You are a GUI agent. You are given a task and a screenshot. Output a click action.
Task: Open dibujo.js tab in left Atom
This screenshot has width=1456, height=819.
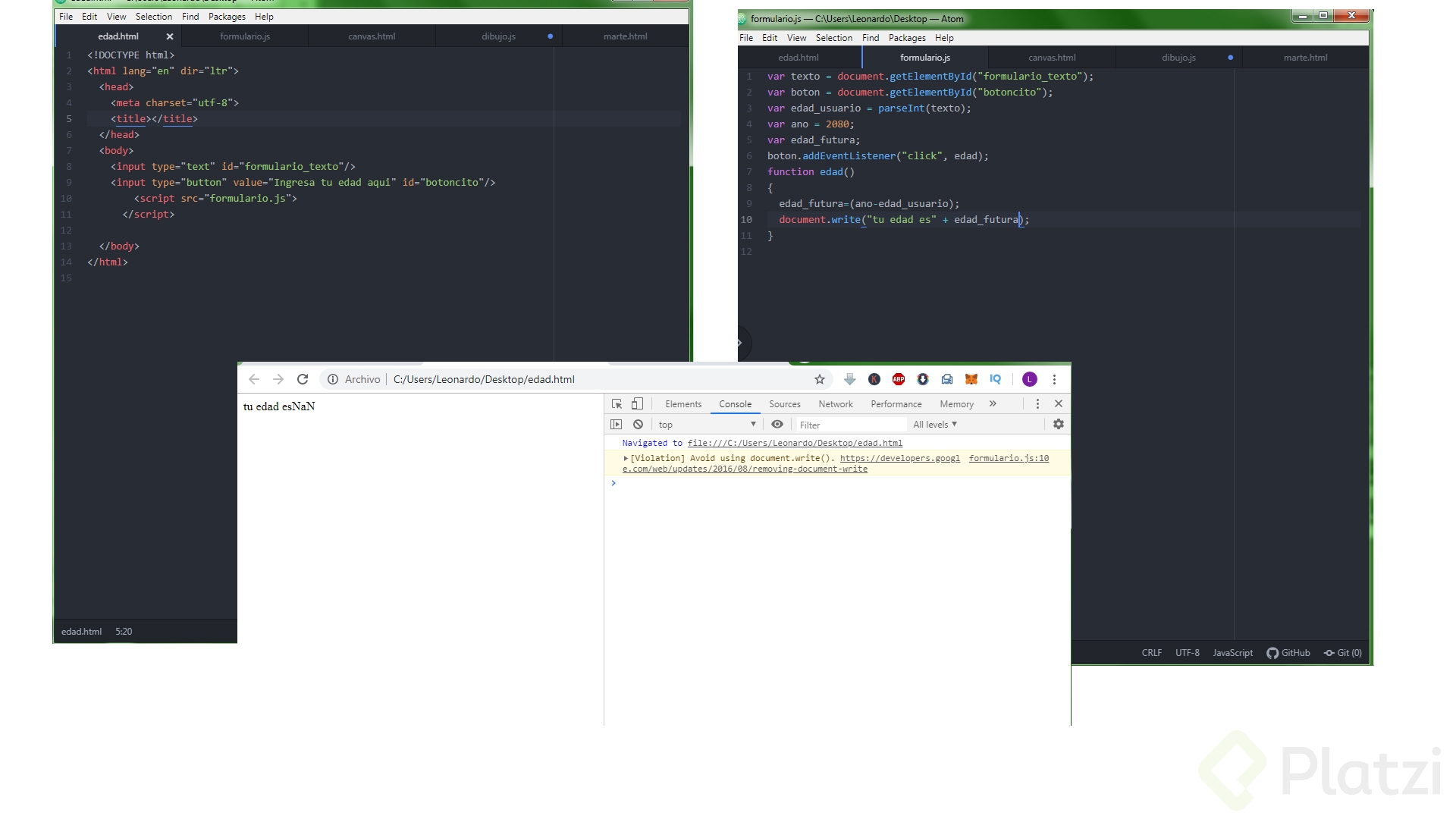tap(498, 36)
